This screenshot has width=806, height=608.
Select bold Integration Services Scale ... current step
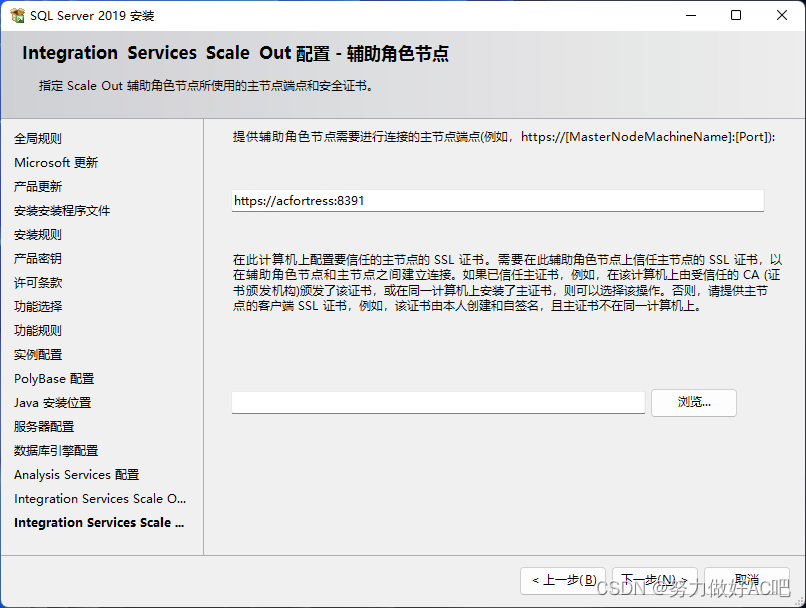point(99,523)
